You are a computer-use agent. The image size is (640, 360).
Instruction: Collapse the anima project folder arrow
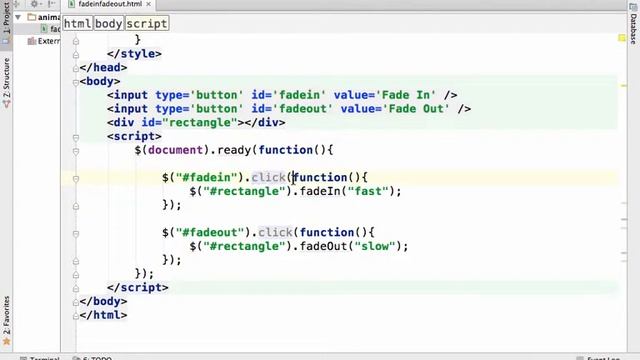[18, 17]
